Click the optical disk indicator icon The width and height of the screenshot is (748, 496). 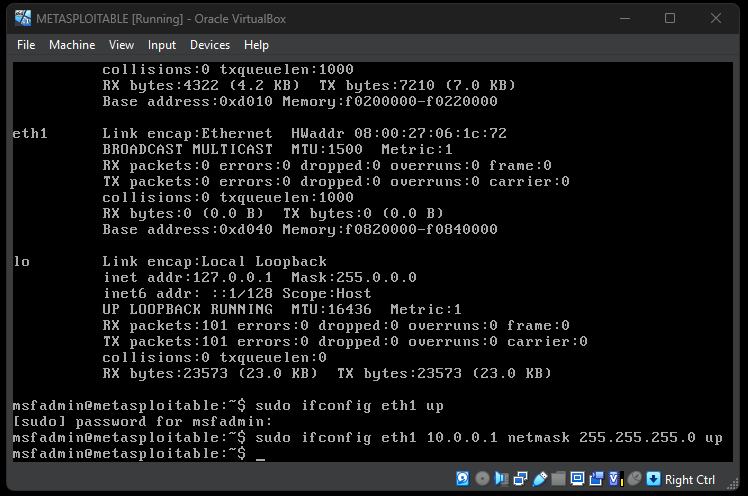coord(482,479)
